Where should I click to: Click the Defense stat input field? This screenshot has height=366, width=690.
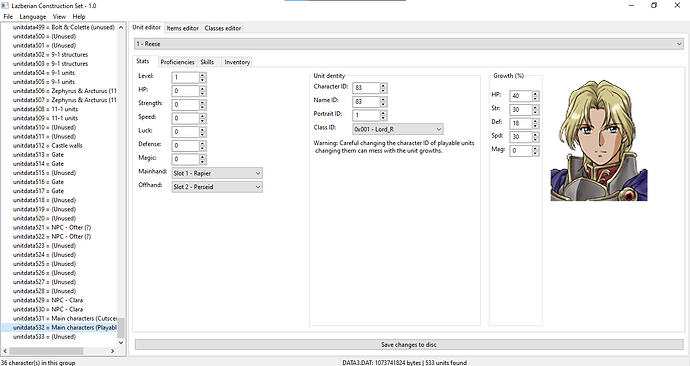pyautogui.click(x=185, y=146)
